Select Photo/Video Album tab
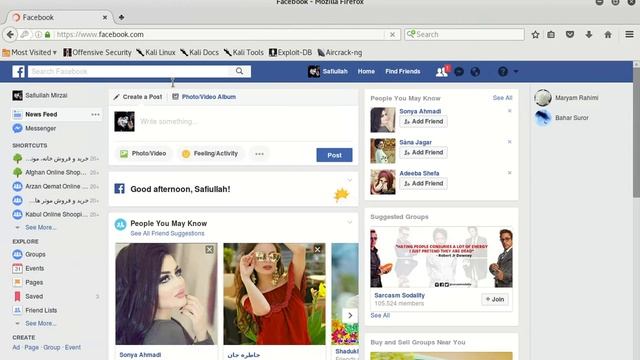640x360 pixels. click(x=204, y=97)
